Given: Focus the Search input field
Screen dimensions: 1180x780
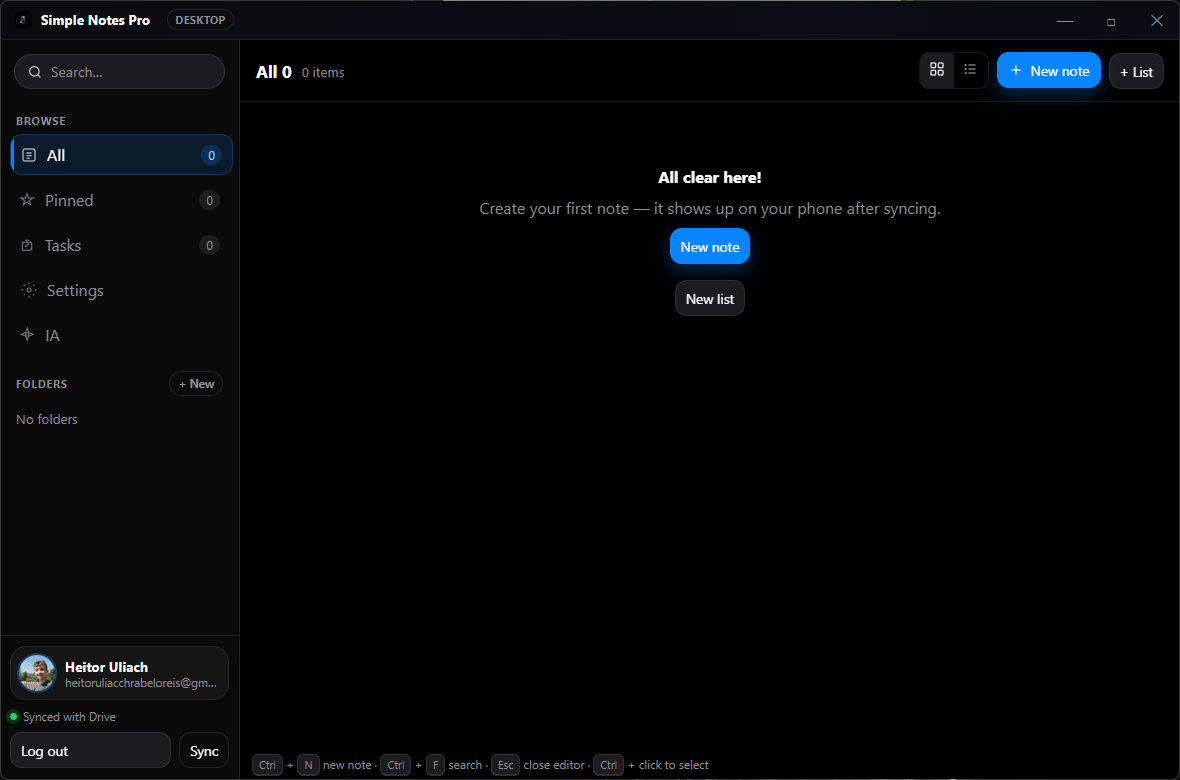Looking at the screenshot, I should (x=120, y=72).
